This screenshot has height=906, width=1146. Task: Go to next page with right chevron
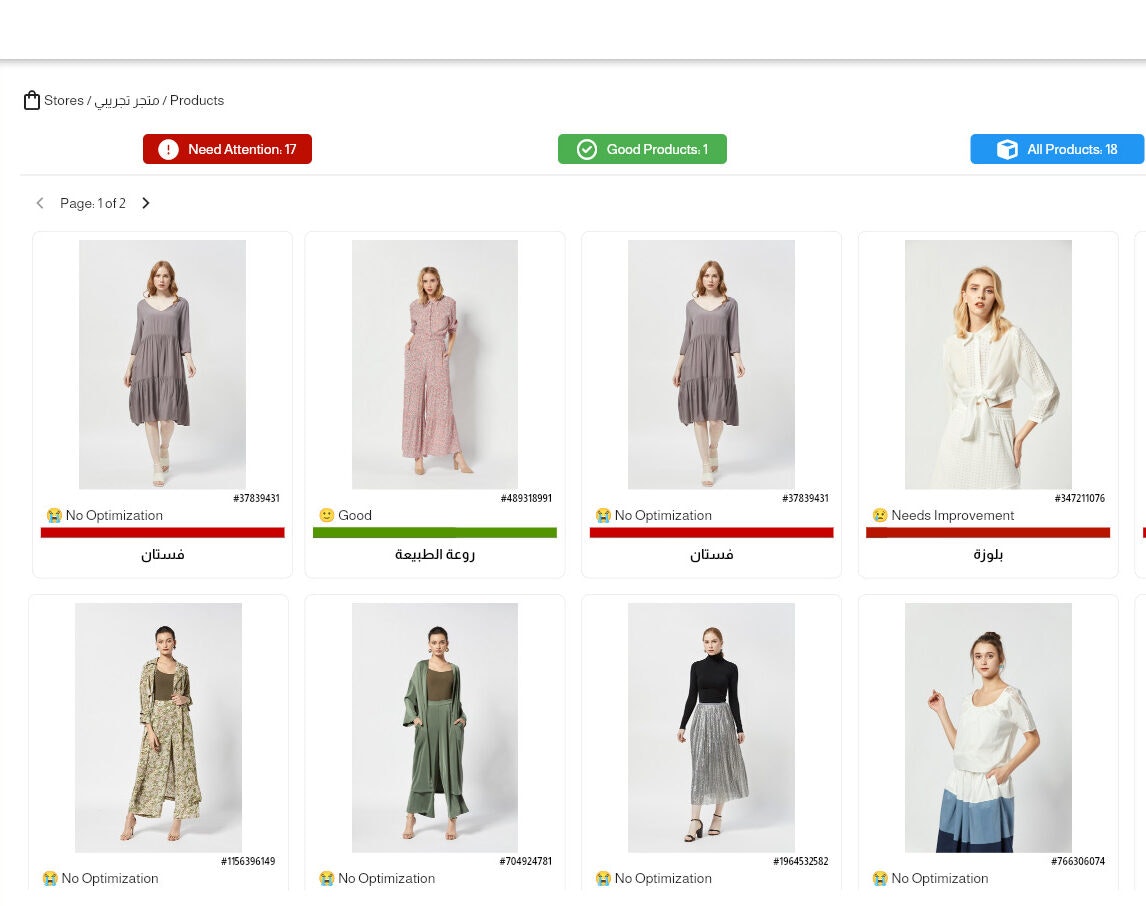click(x=145, y=203)
